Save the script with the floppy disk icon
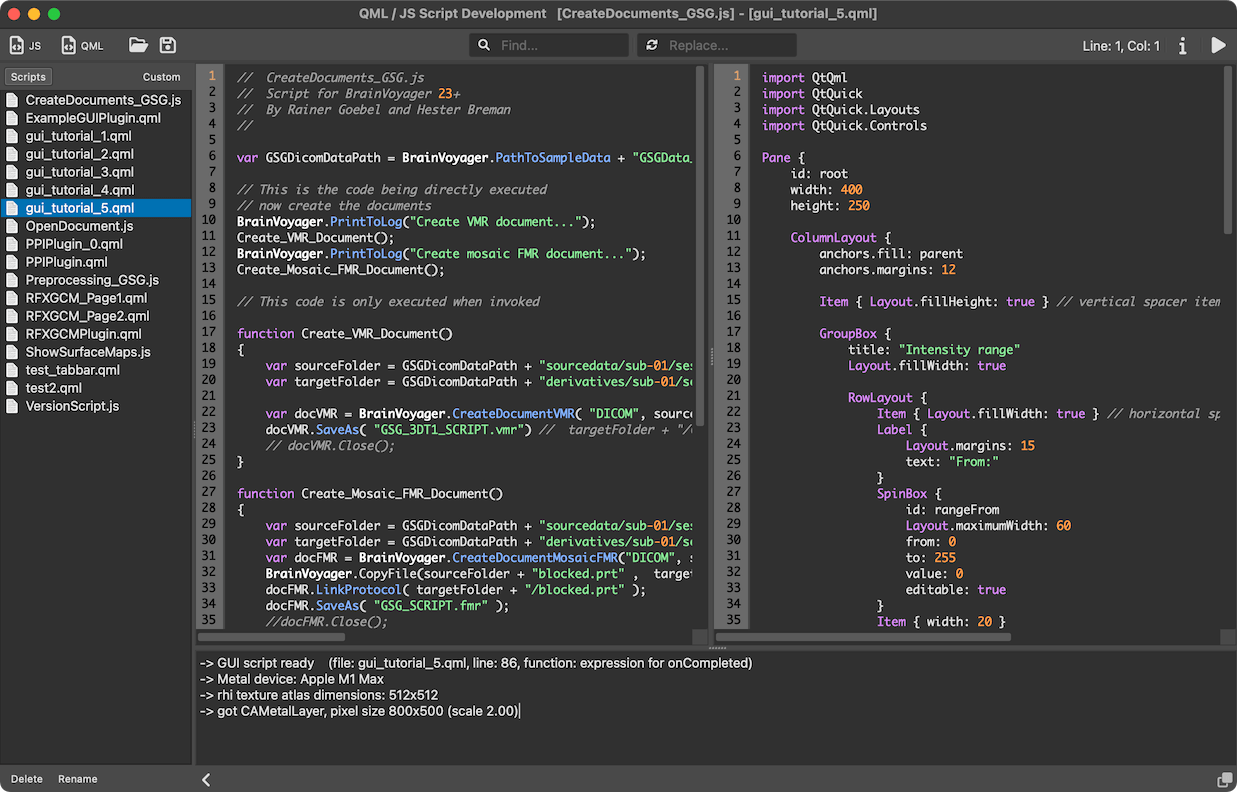 [x=168, y=45]
